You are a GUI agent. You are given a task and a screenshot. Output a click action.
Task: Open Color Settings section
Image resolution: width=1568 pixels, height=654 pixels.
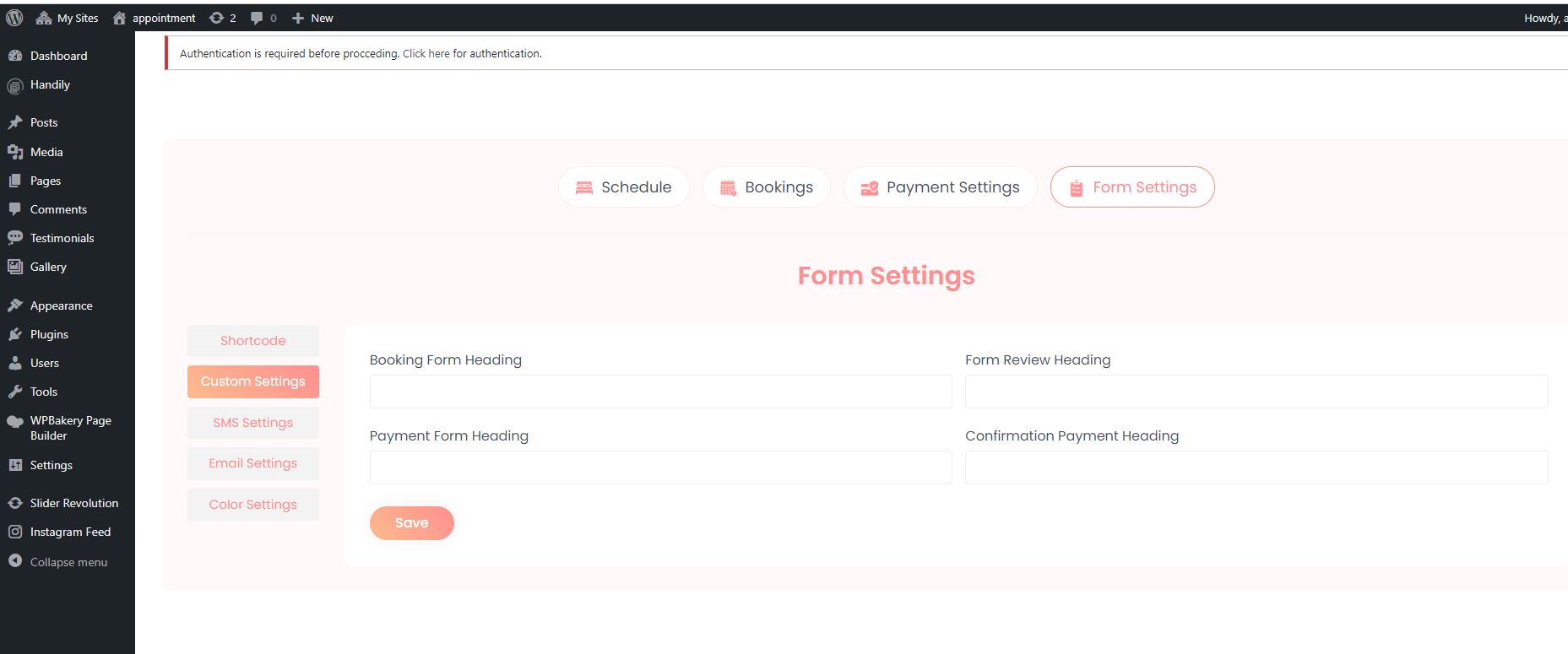click(253, 505)
